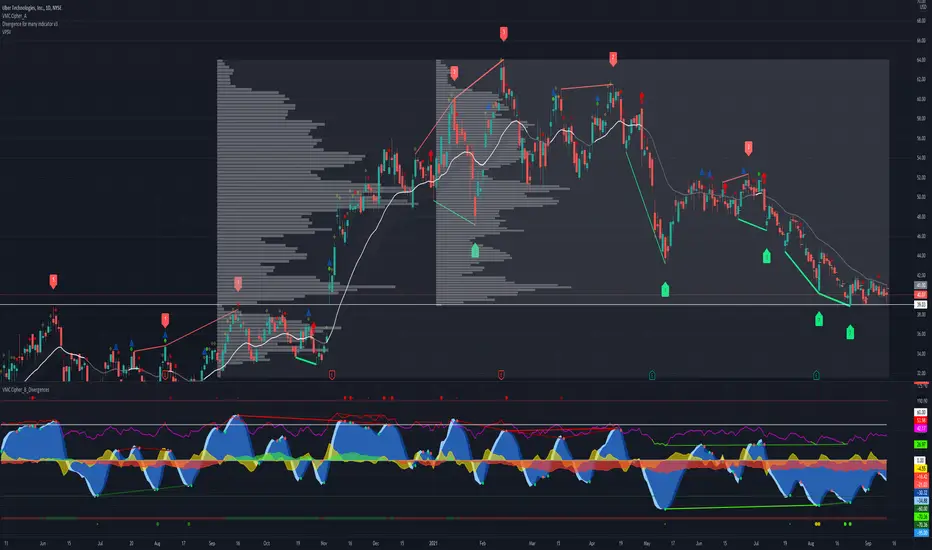Image resolution: width=932 pixels, height=550 pixels.
Task: Click the blue -95.00 label at bottom of indicator scale
Action: click(x=920, y=533)
